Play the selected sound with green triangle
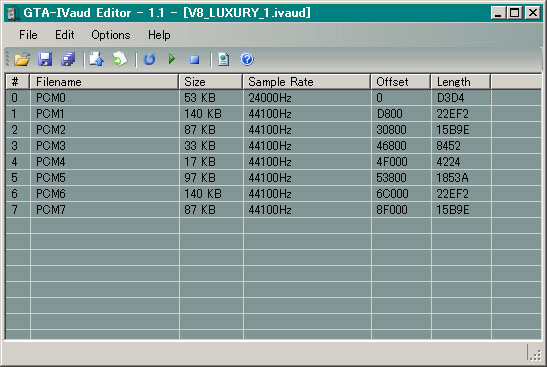547x367 pixels. point(172,59)
